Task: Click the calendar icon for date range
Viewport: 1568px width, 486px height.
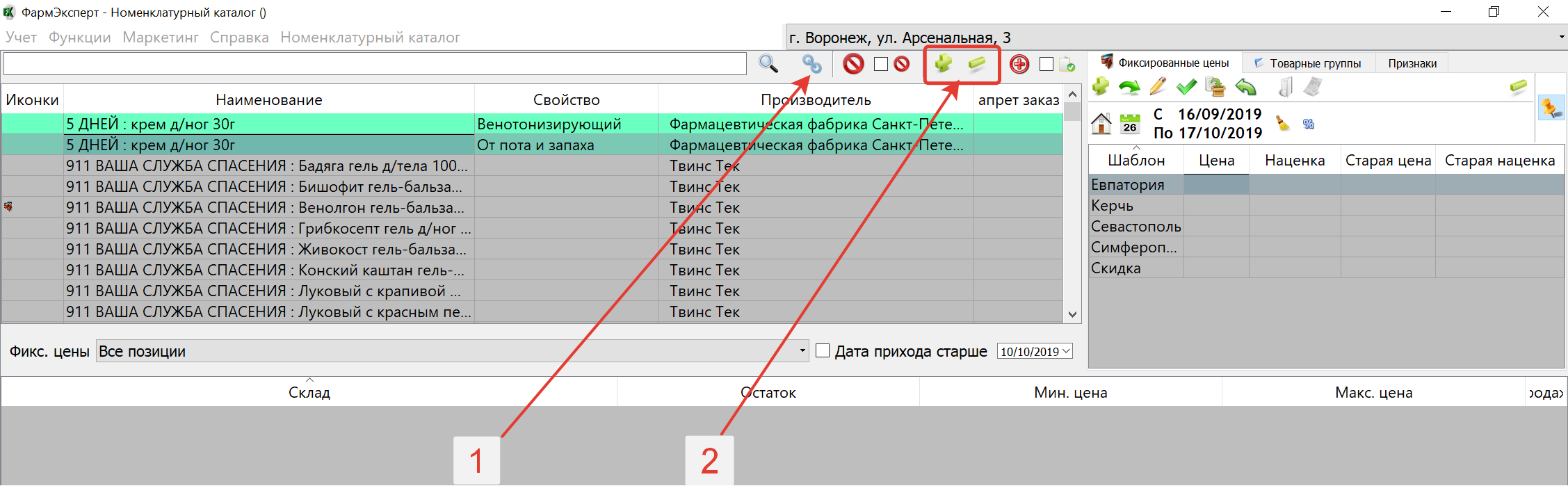Action: point(1131,124)
